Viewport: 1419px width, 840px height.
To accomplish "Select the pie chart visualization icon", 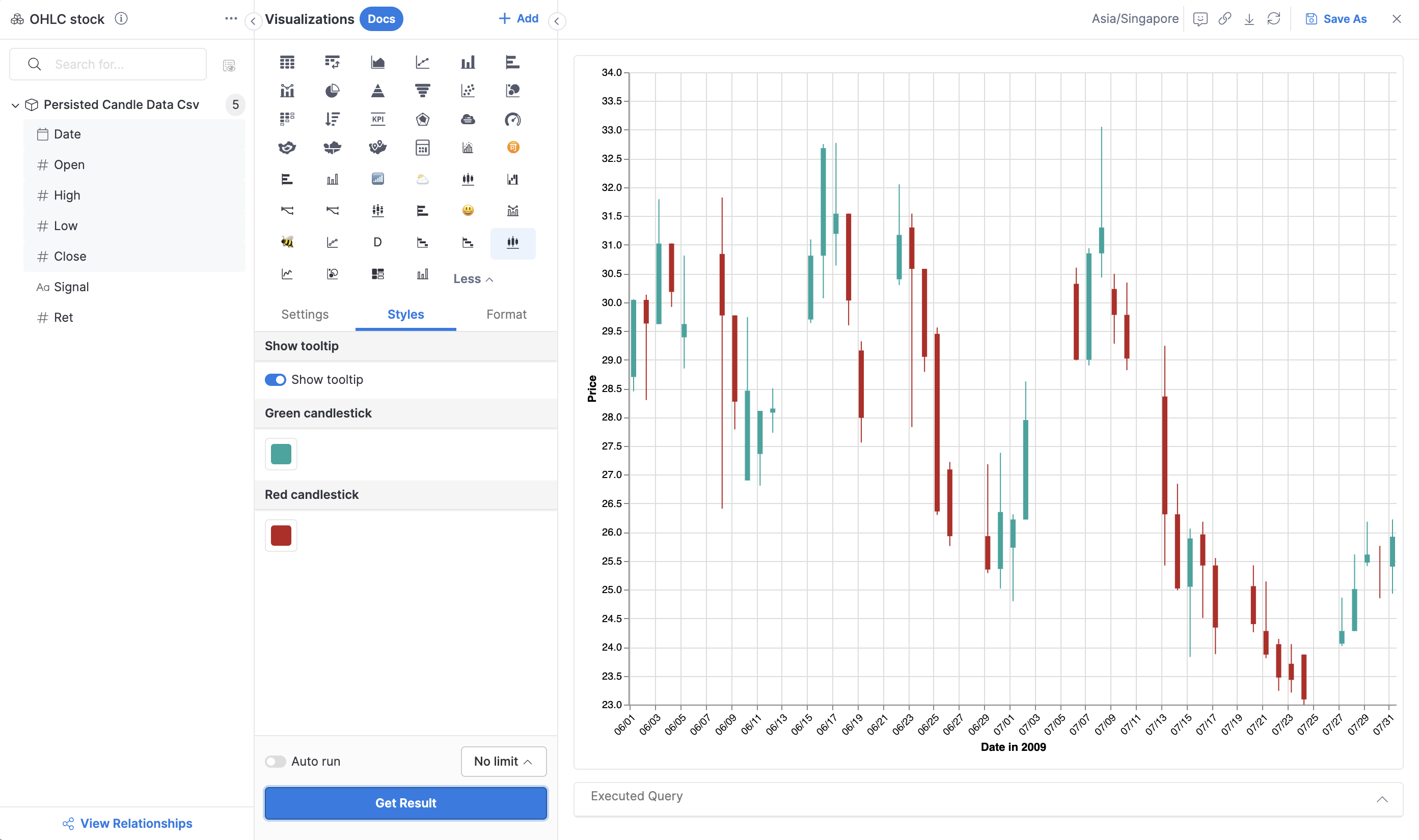I will (333, 90).
